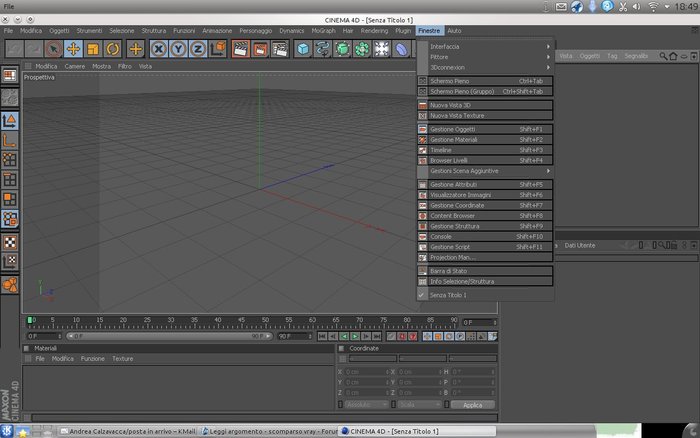Toggle world/object coordinate system icon
The width and height of the screenshot is (700, 438).
[218, 49]
